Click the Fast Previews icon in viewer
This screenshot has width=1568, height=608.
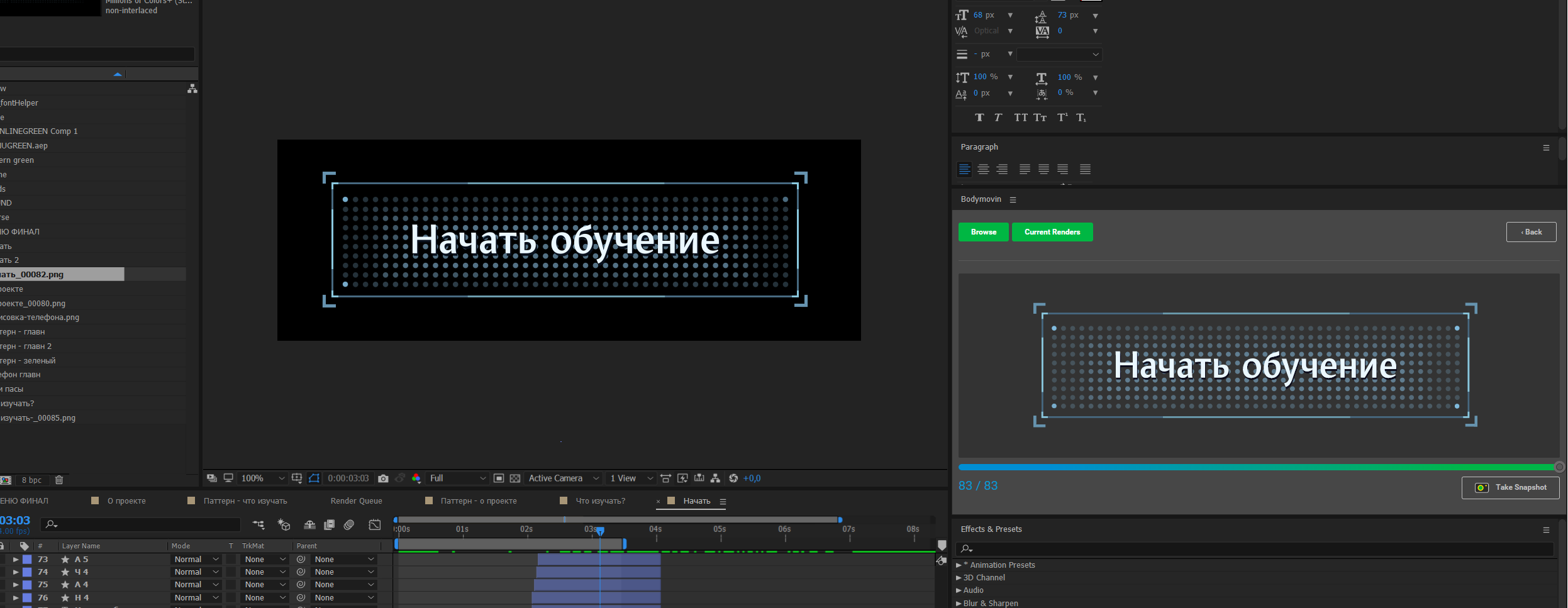coord(682,478)
